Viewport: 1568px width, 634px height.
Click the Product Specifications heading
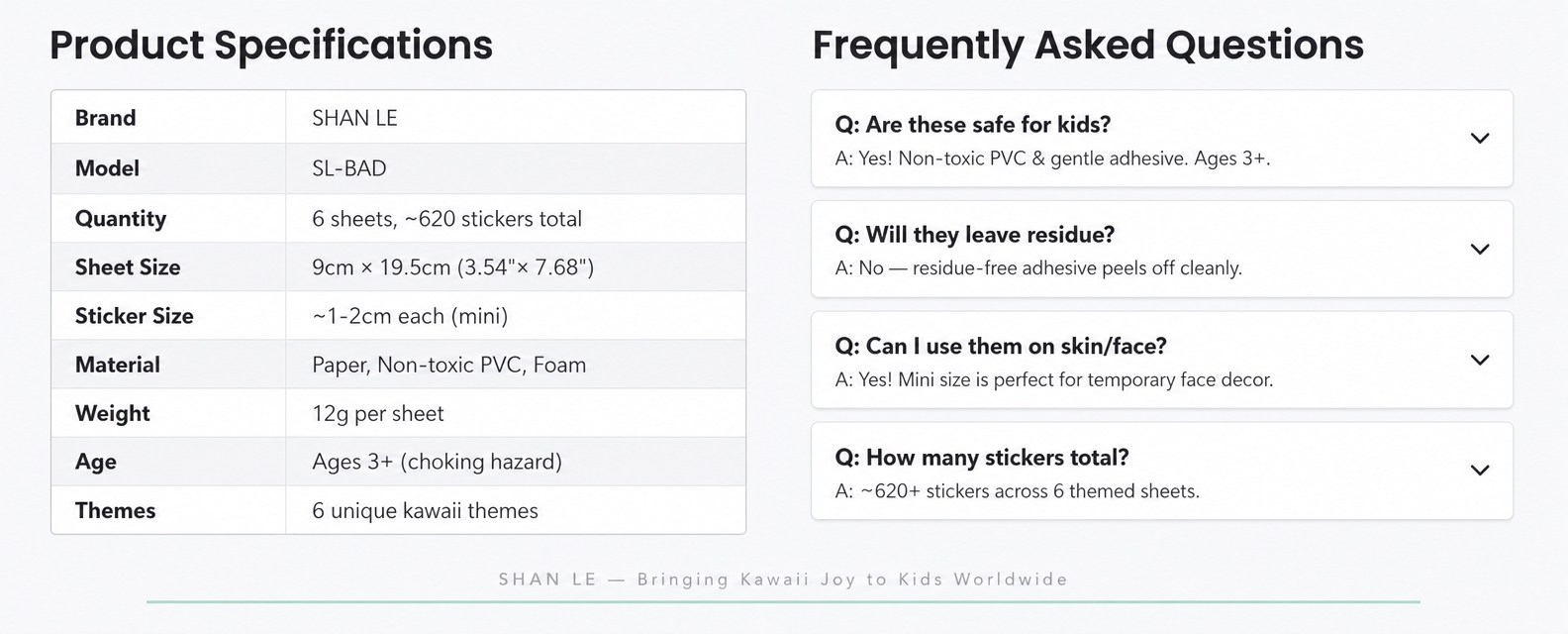tap(271, 46)
